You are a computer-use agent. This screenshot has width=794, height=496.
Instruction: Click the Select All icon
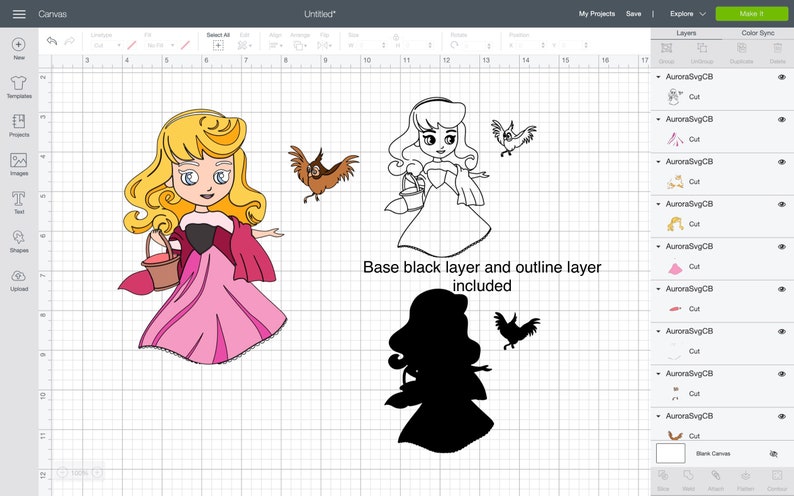(218, 46)
